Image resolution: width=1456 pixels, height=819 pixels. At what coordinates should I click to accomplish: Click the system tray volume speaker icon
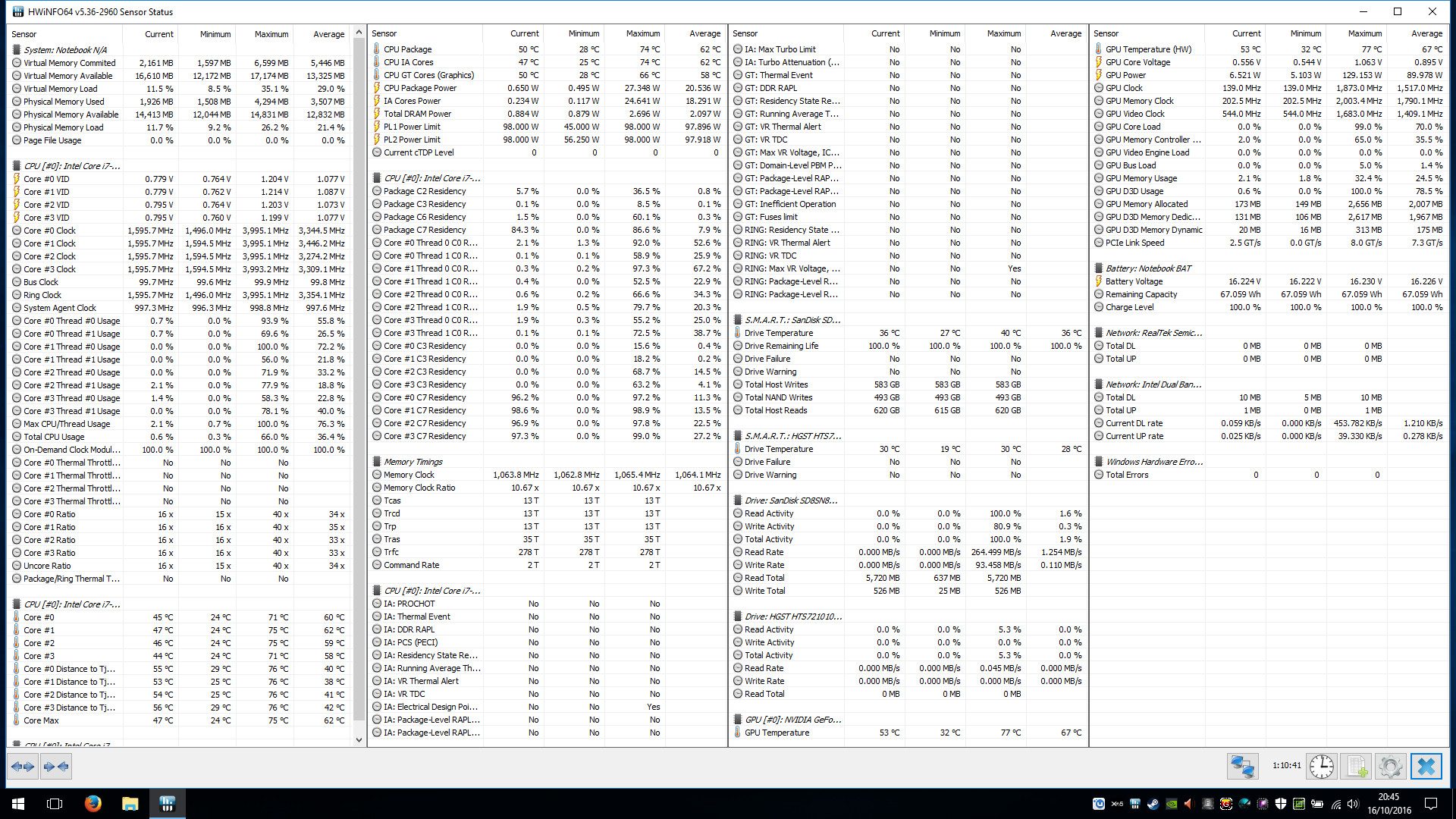pyautogui.click(x=1353, y=804)
